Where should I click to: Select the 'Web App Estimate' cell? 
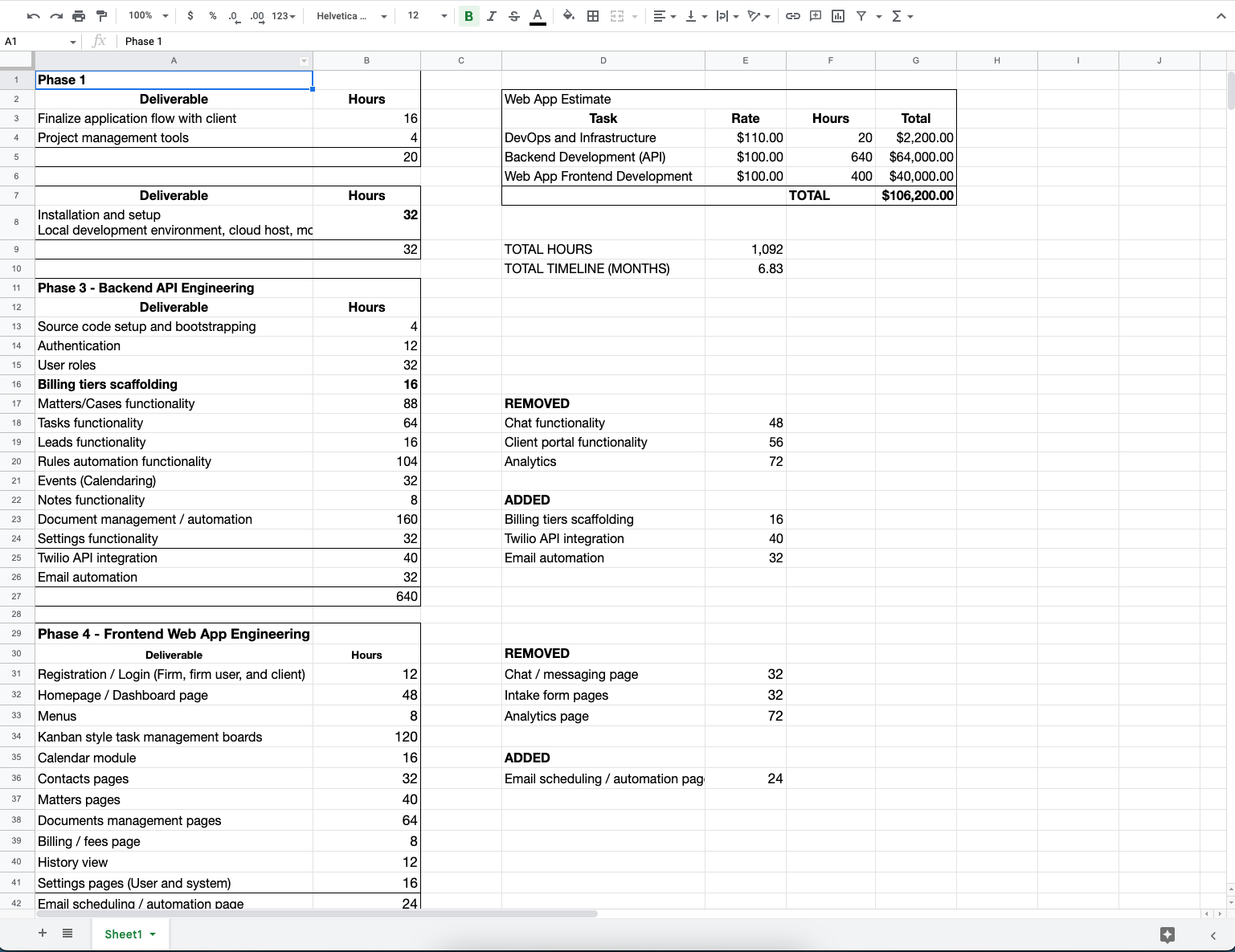click(x=603, y=99)
